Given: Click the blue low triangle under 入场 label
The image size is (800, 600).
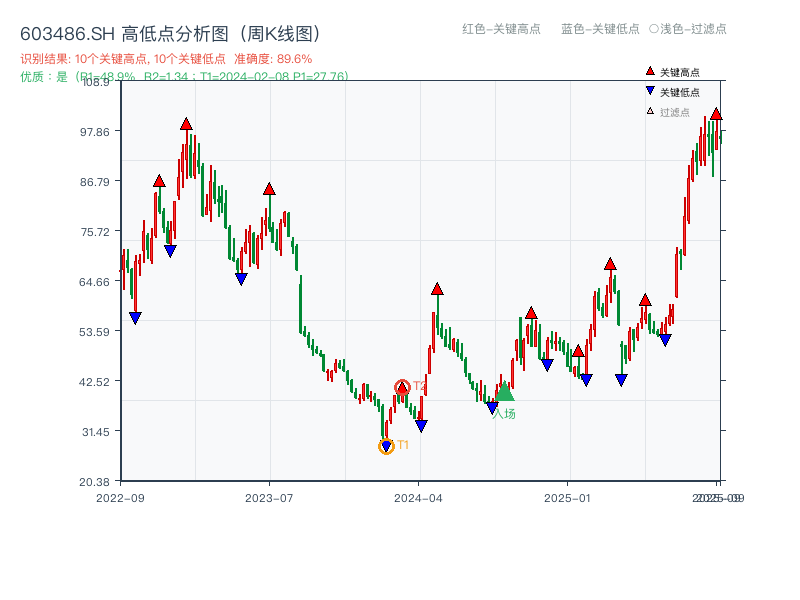Looking at the screenshot, I should pyautogui.click(x=490, y=407).
